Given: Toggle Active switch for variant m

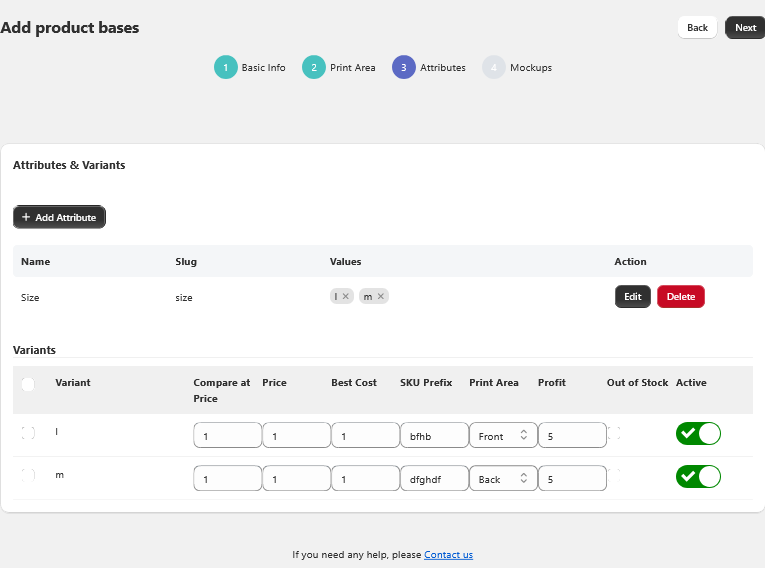Looking at the screenshot, I should click(x=698, y=476).
